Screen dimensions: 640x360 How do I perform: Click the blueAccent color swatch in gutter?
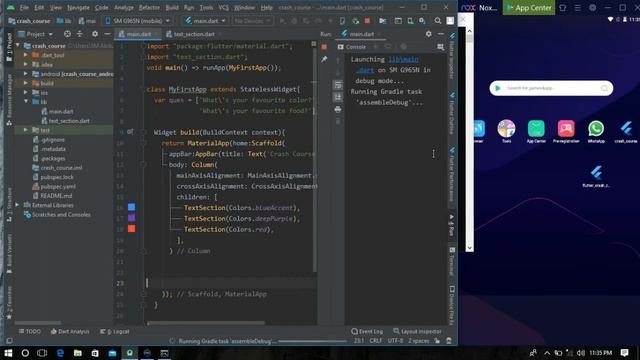click(x=131, y=207)
